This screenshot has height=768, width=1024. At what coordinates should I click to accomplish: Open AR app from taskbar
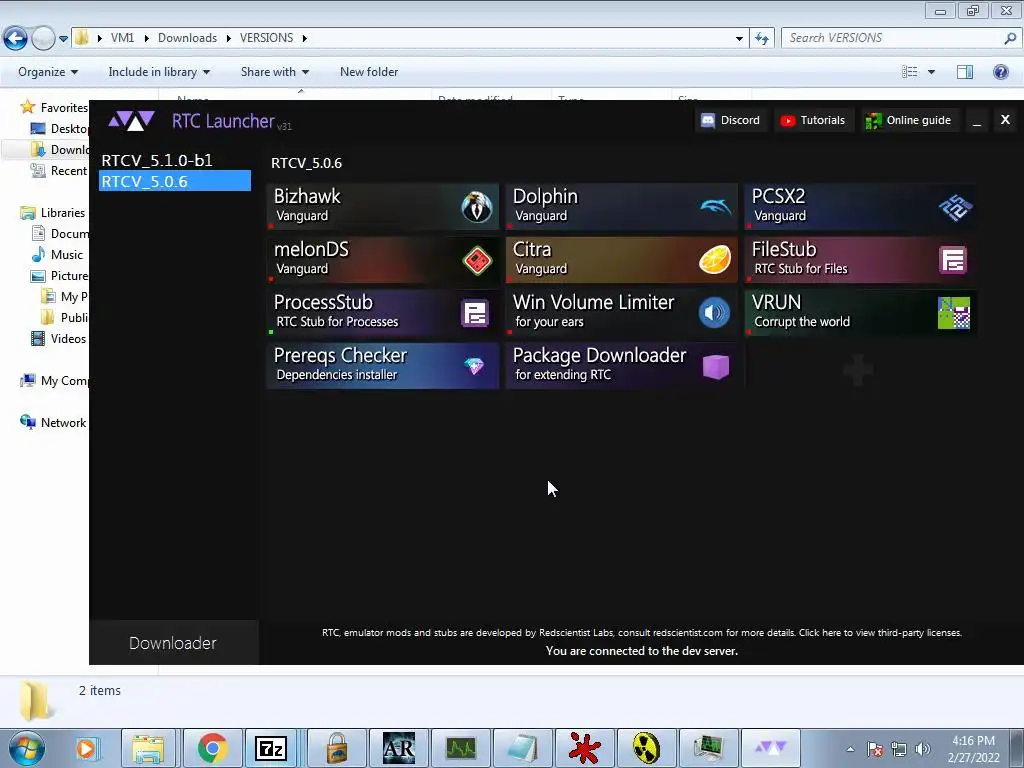point(399,748)
